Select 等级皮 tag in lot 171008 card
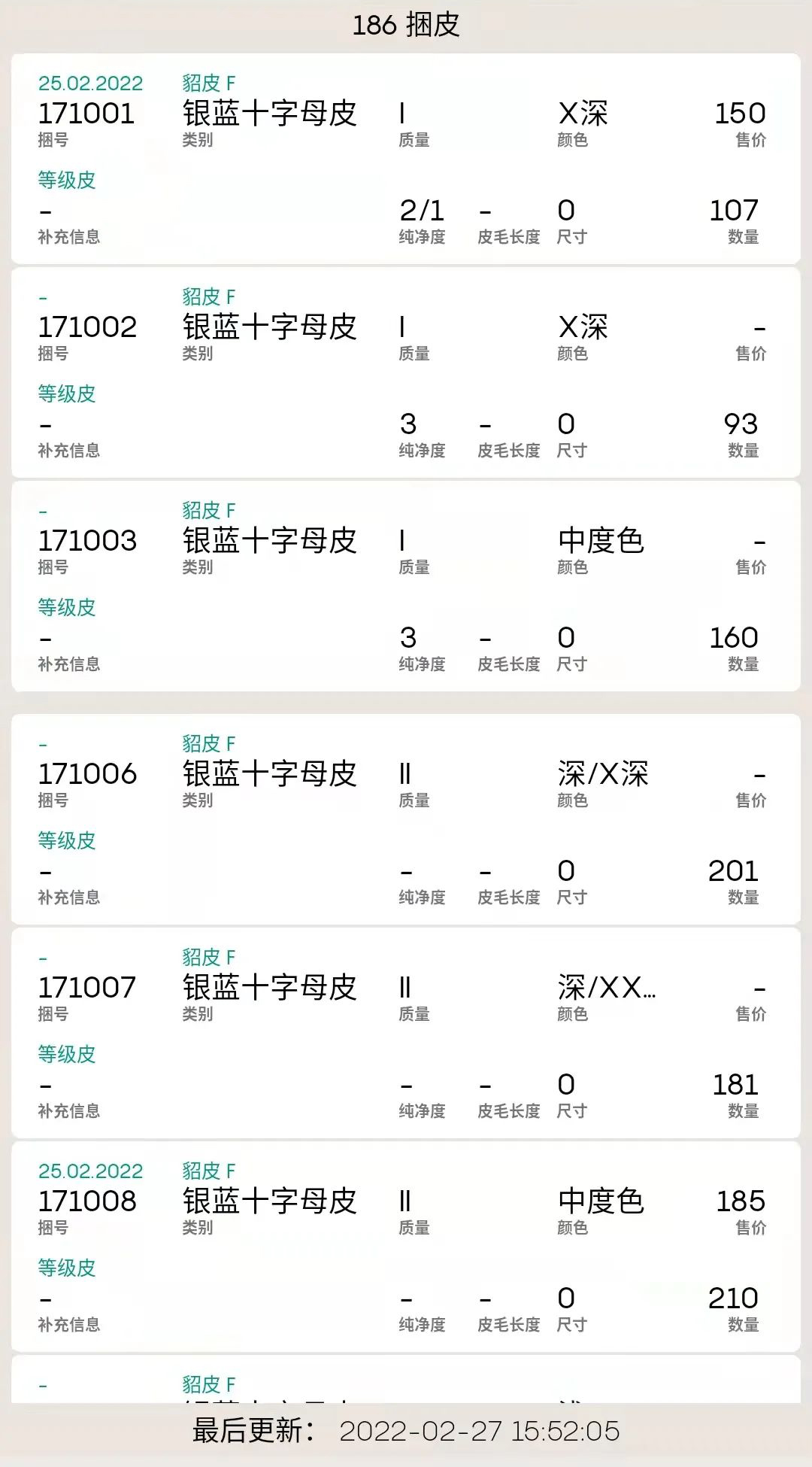 point(67,1268)
